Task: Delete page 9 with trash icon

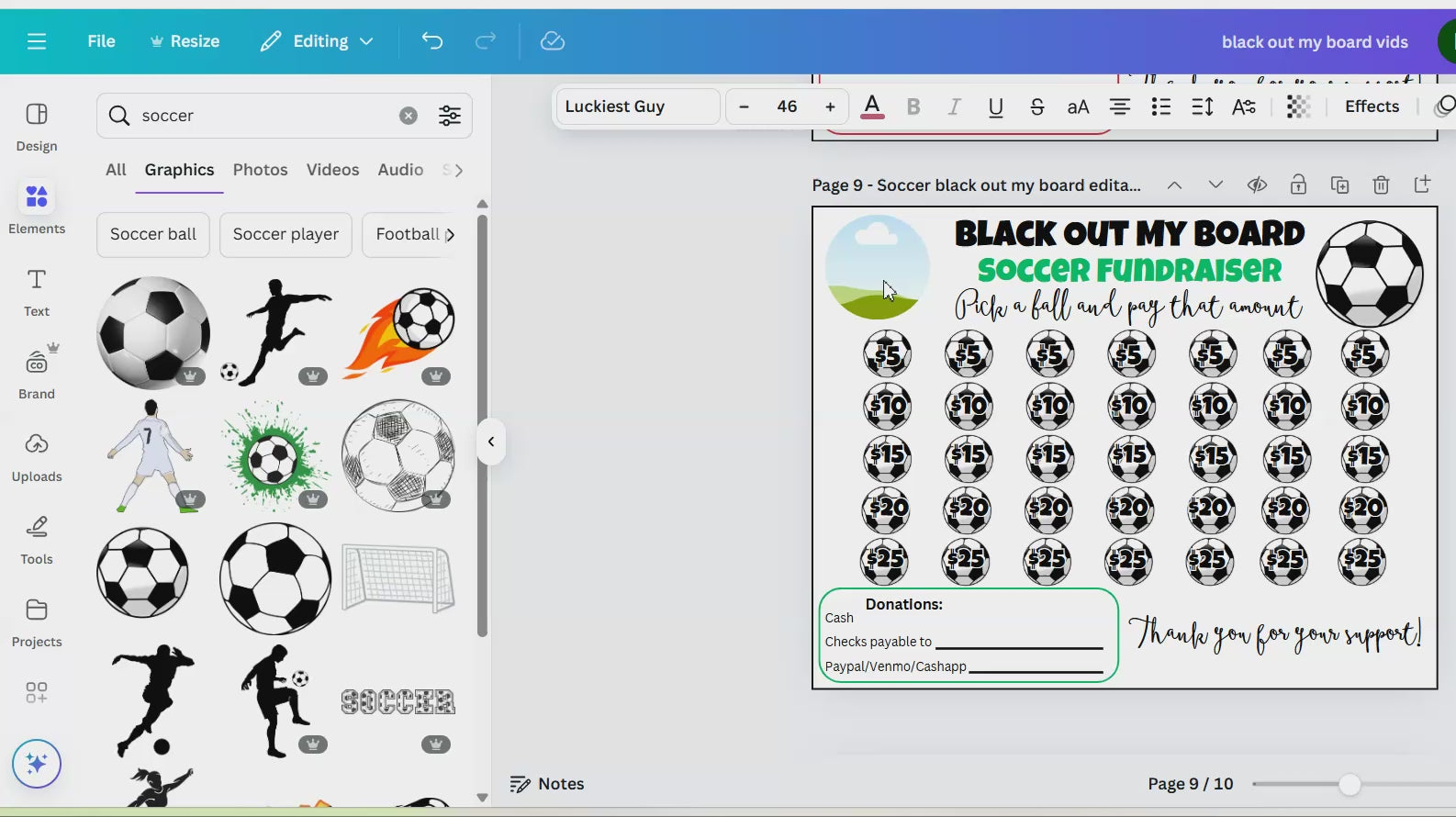Action: pos(1381,185)
